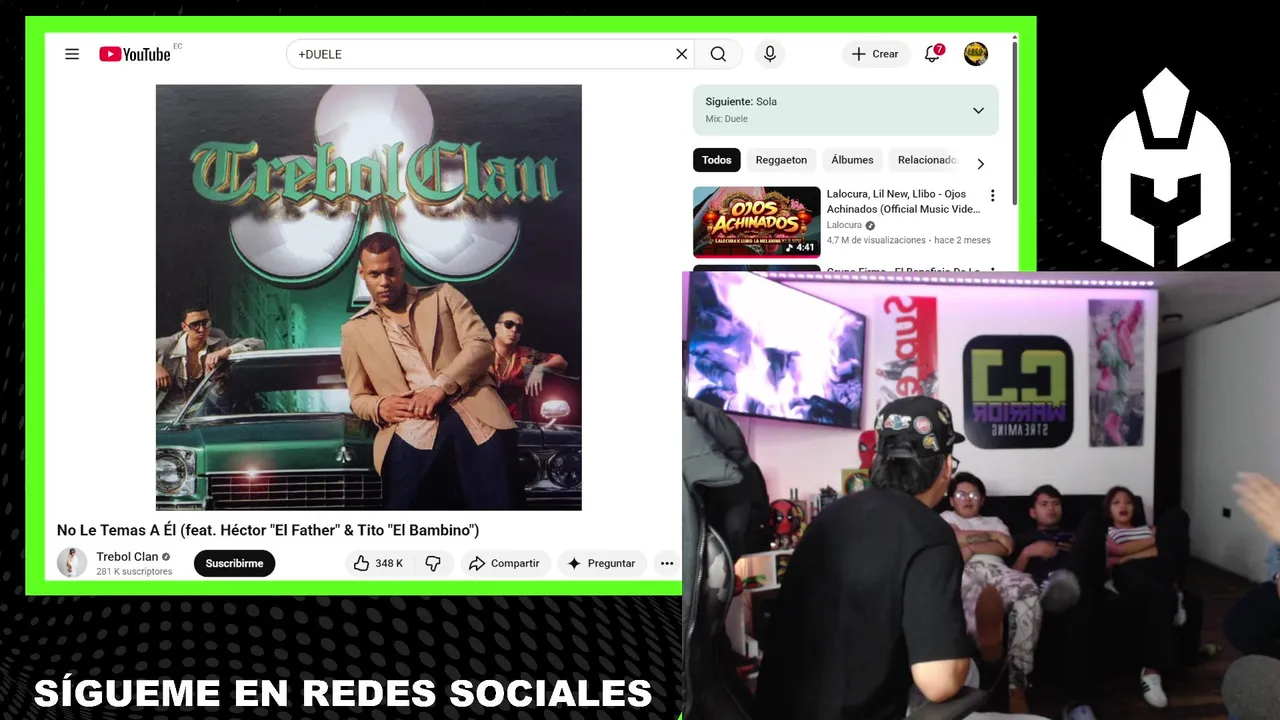Go to YouTube home via logo

[135, 54]
